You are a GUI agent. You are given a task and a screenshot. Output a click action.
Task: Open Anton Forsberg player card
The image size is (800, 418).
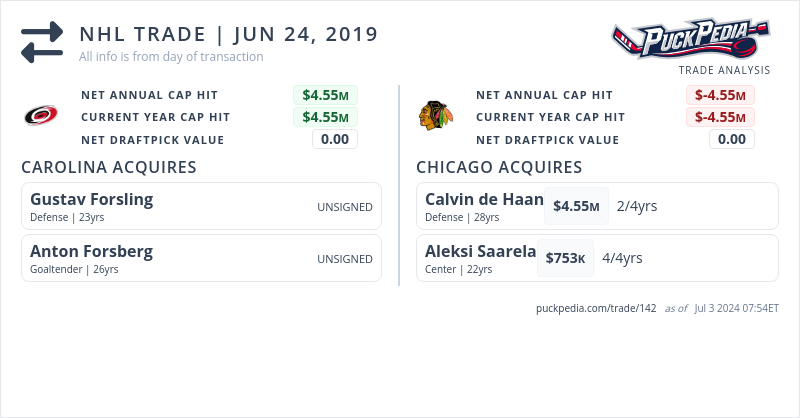click(200, 258)
